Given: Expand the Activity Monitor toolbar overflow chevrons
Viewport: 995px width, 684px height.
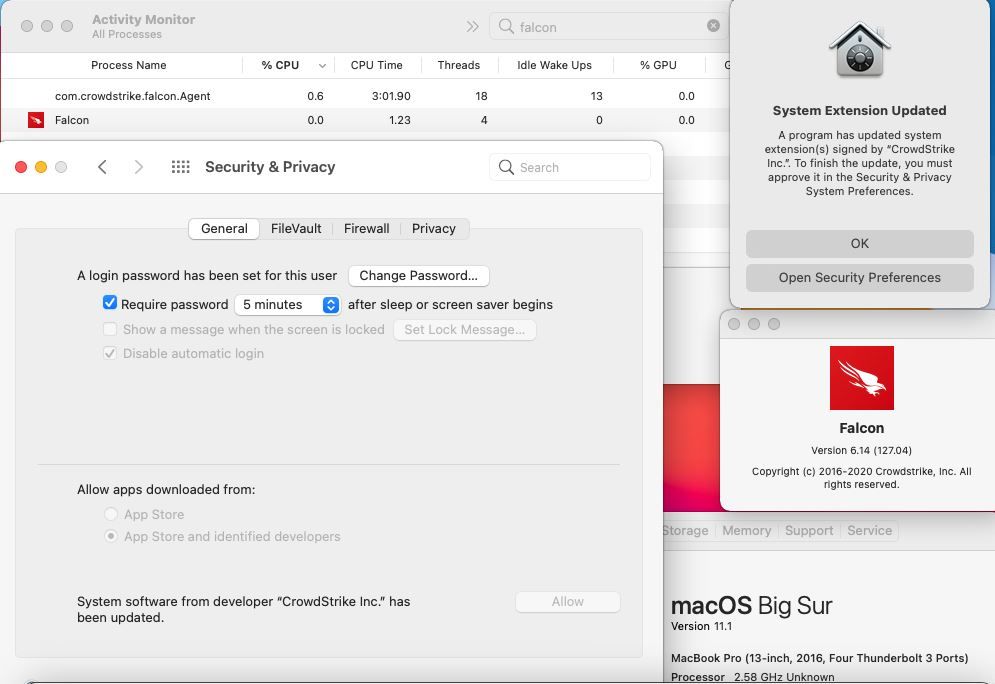Looking at the screenshot, I should (472, 26).
